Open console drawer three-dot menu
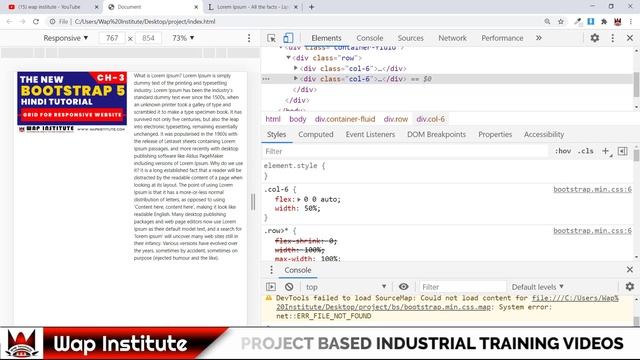Viewport: 640px width, 360px height. [271, 270]
